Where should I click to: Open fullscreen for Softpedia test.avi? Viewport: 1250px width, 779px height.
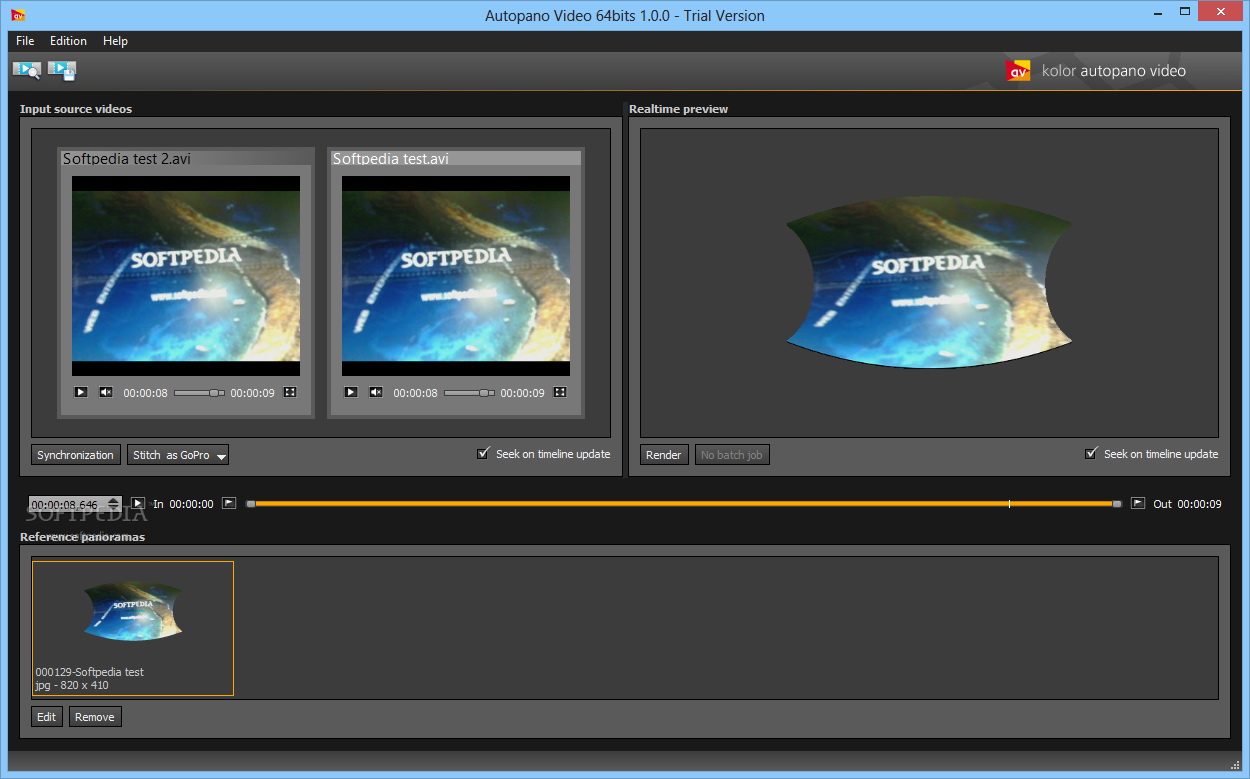560,393
